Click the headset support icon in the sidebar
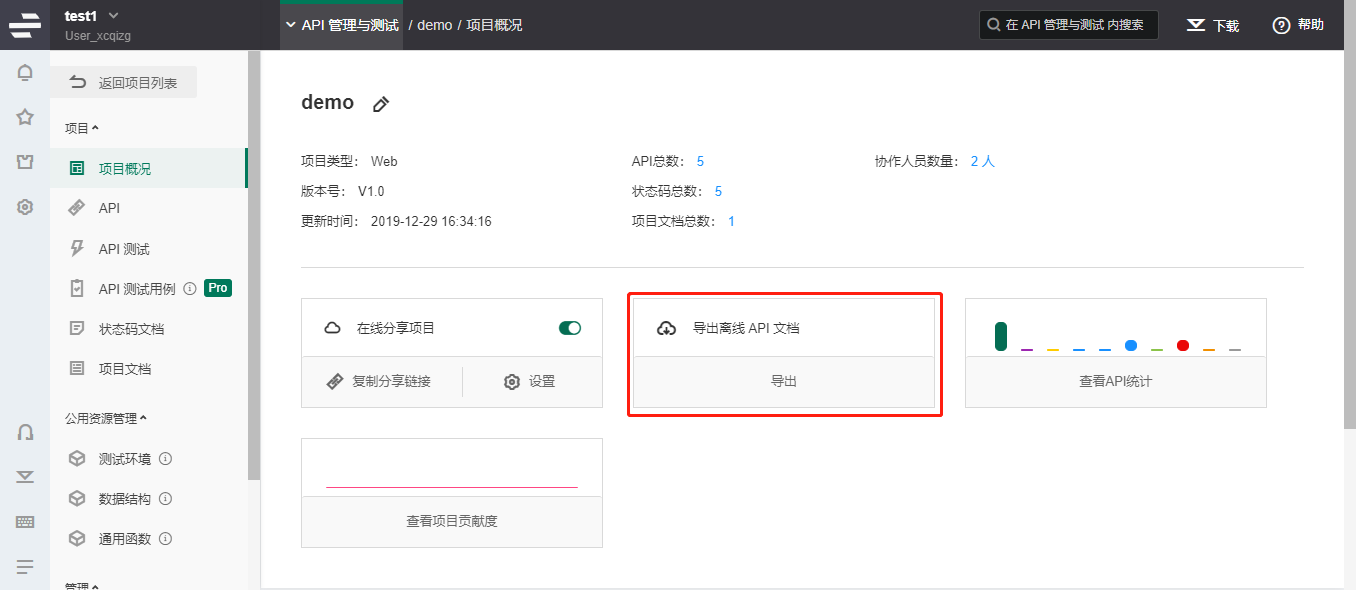Screen dimensions: 1356x590 24,432
